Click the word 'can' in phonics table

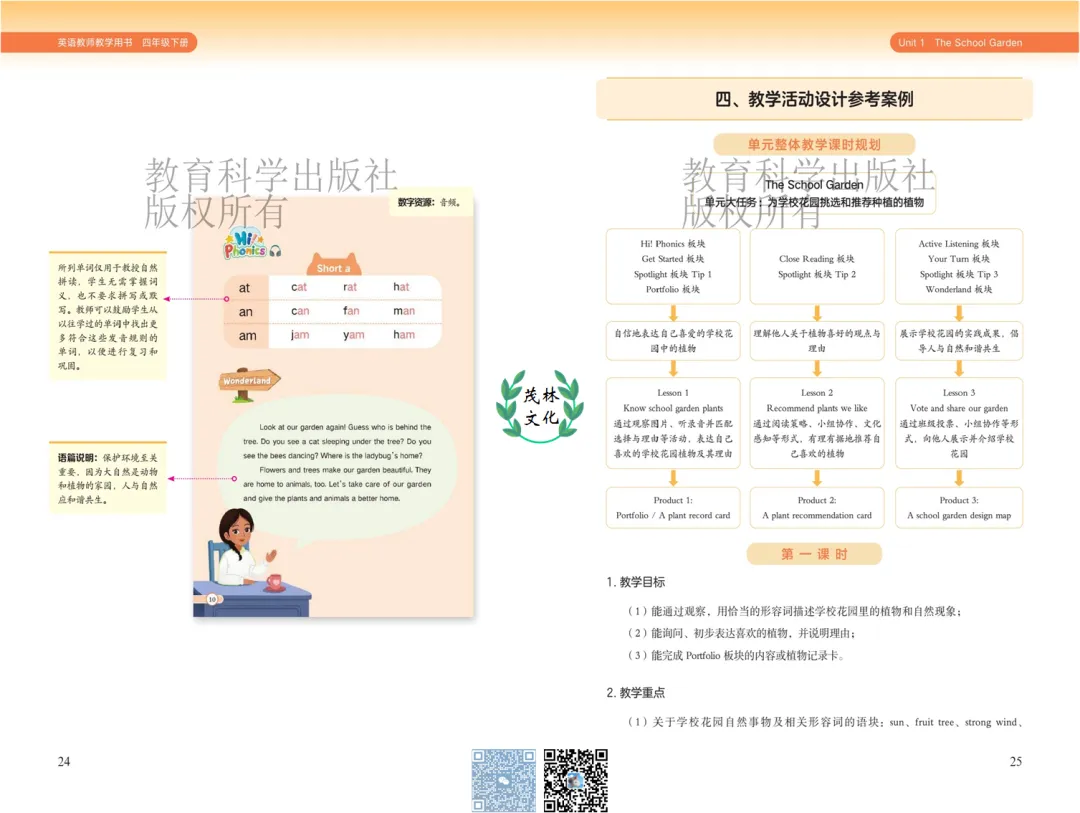300,311
